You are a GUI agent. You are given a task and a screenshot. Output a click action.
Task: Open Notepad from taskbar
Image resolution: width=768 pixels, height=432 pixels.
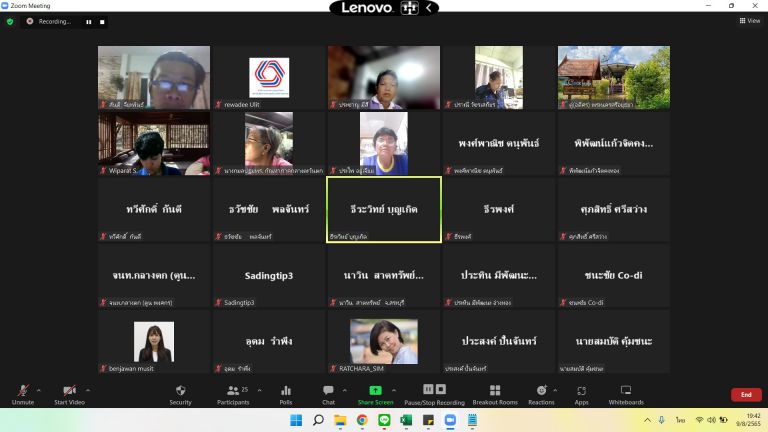click(472, 420)
